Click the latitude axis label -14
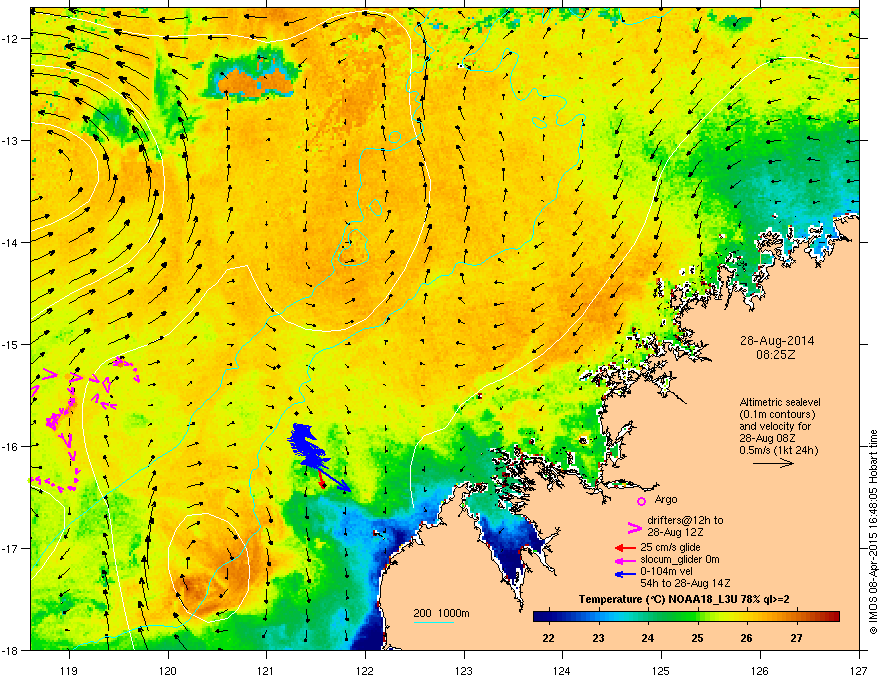This screenshot has height=680, width=880. click(x=11, y=242)
